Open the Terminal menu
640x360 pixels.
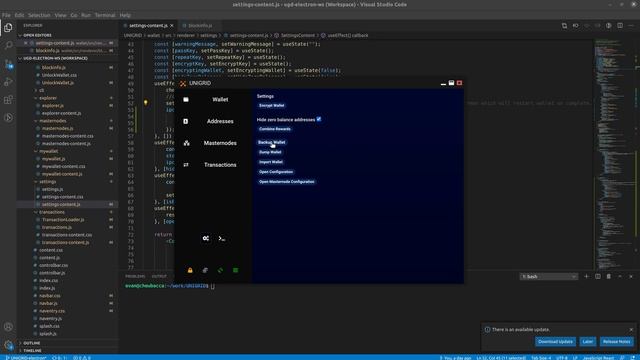(x=105, y=15)
